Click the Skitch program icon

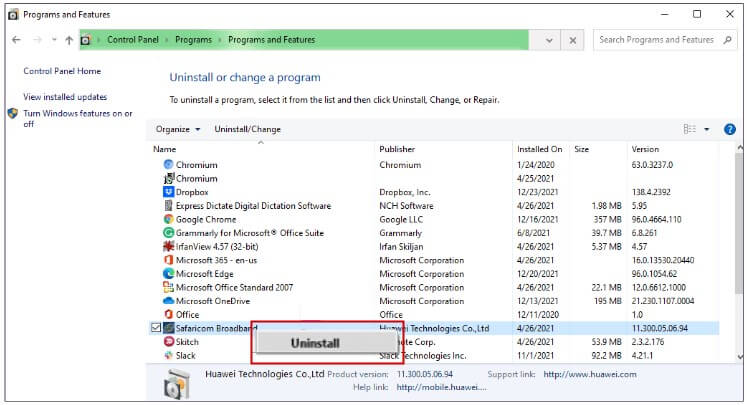(168, 342)
